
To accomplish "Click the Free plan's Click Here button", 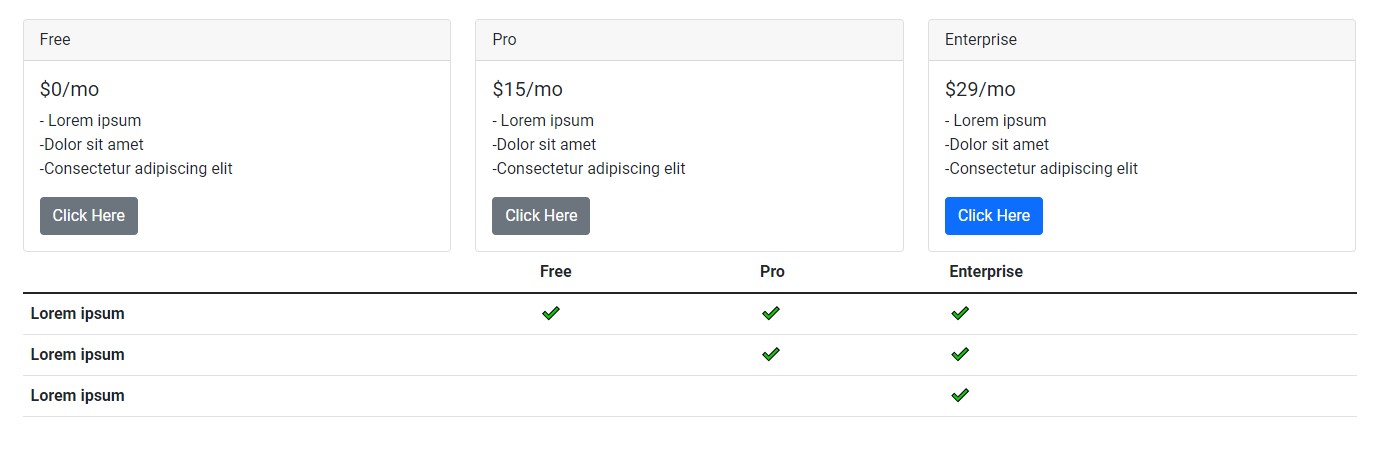I will (x=89, y=216).
